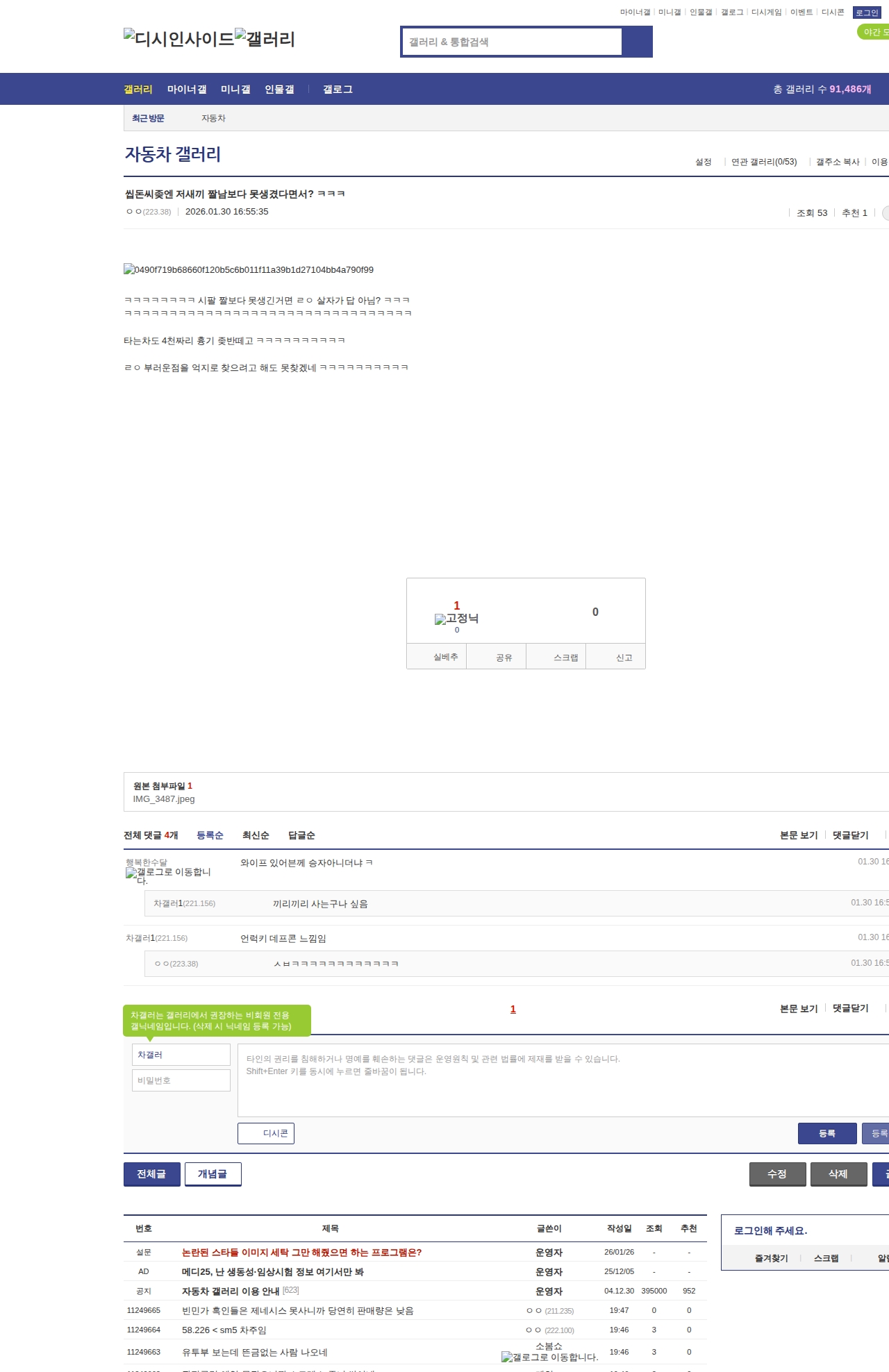889x1372 pixels.
Task: Click 행복한수달's 갤로그 icon in the comments
Action: tap(131, 873)
